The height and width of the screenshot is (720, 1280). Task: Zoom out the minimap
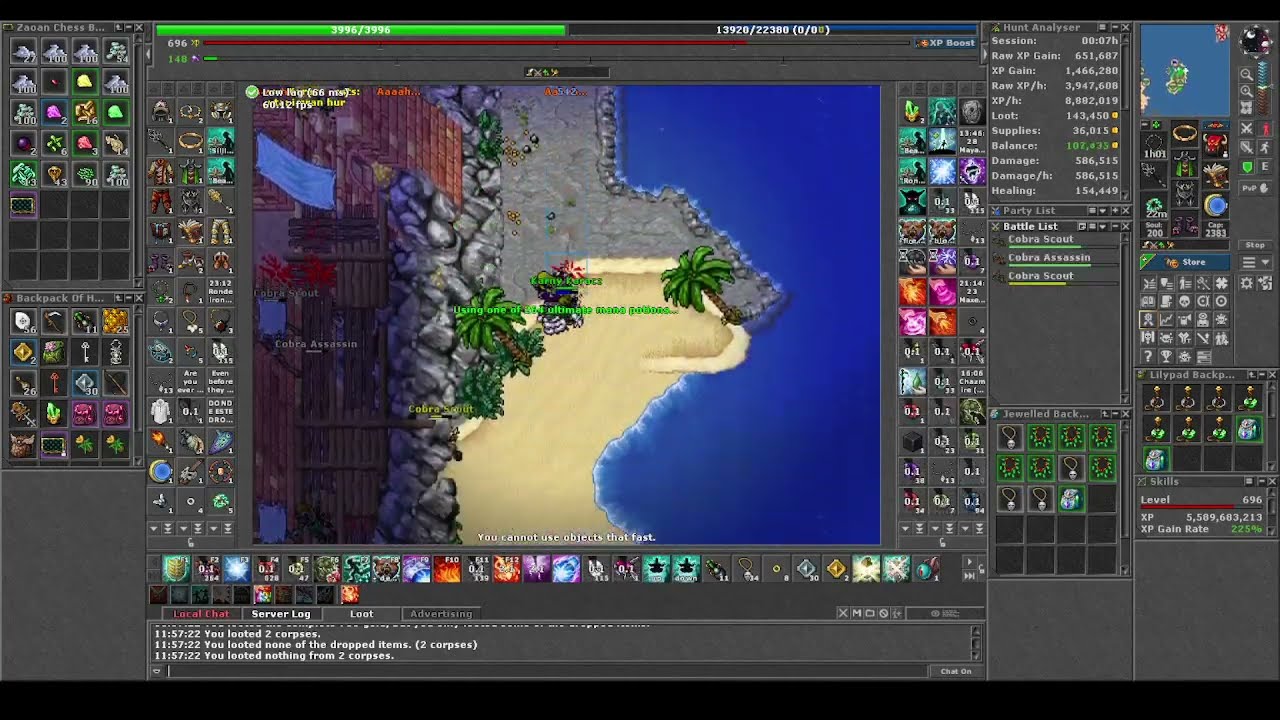(1246, 74)
